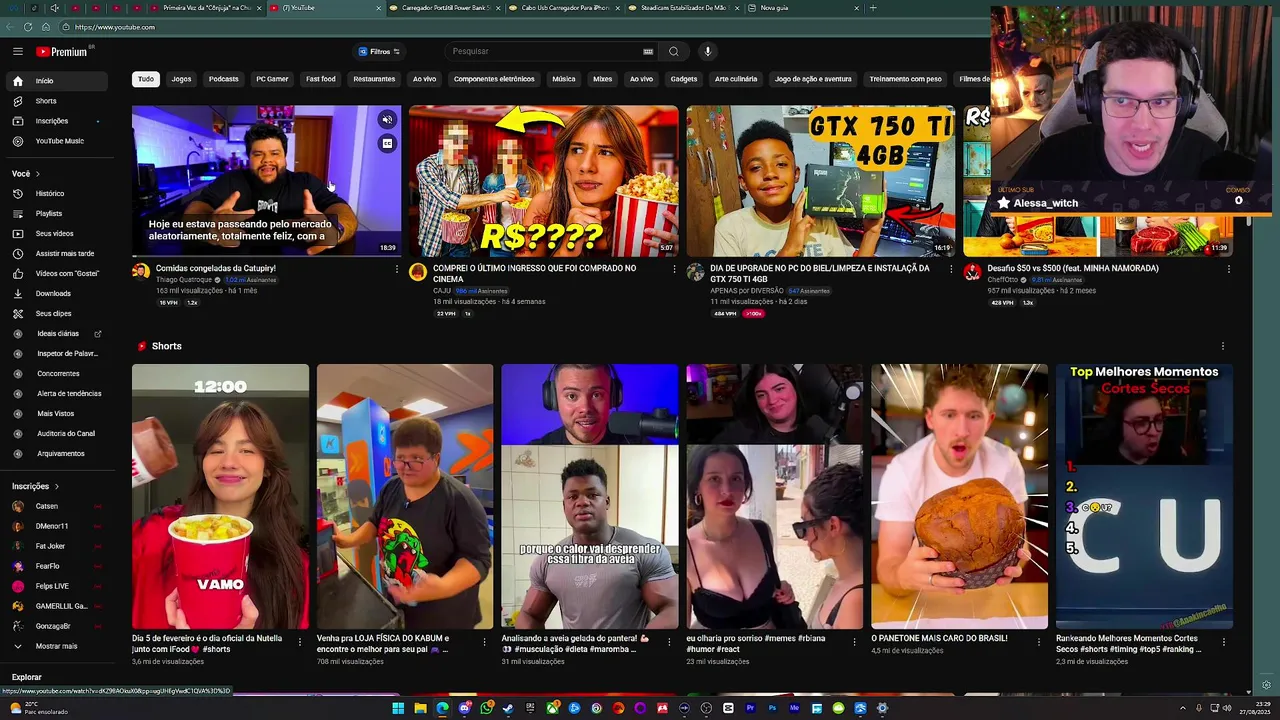Play the COMPREI O ÚLTIMO INGRESSO thumbnail
Image resolution: width=1280 pixels, height=720 pixels.
pyautogui.click(x=543, y=181)
